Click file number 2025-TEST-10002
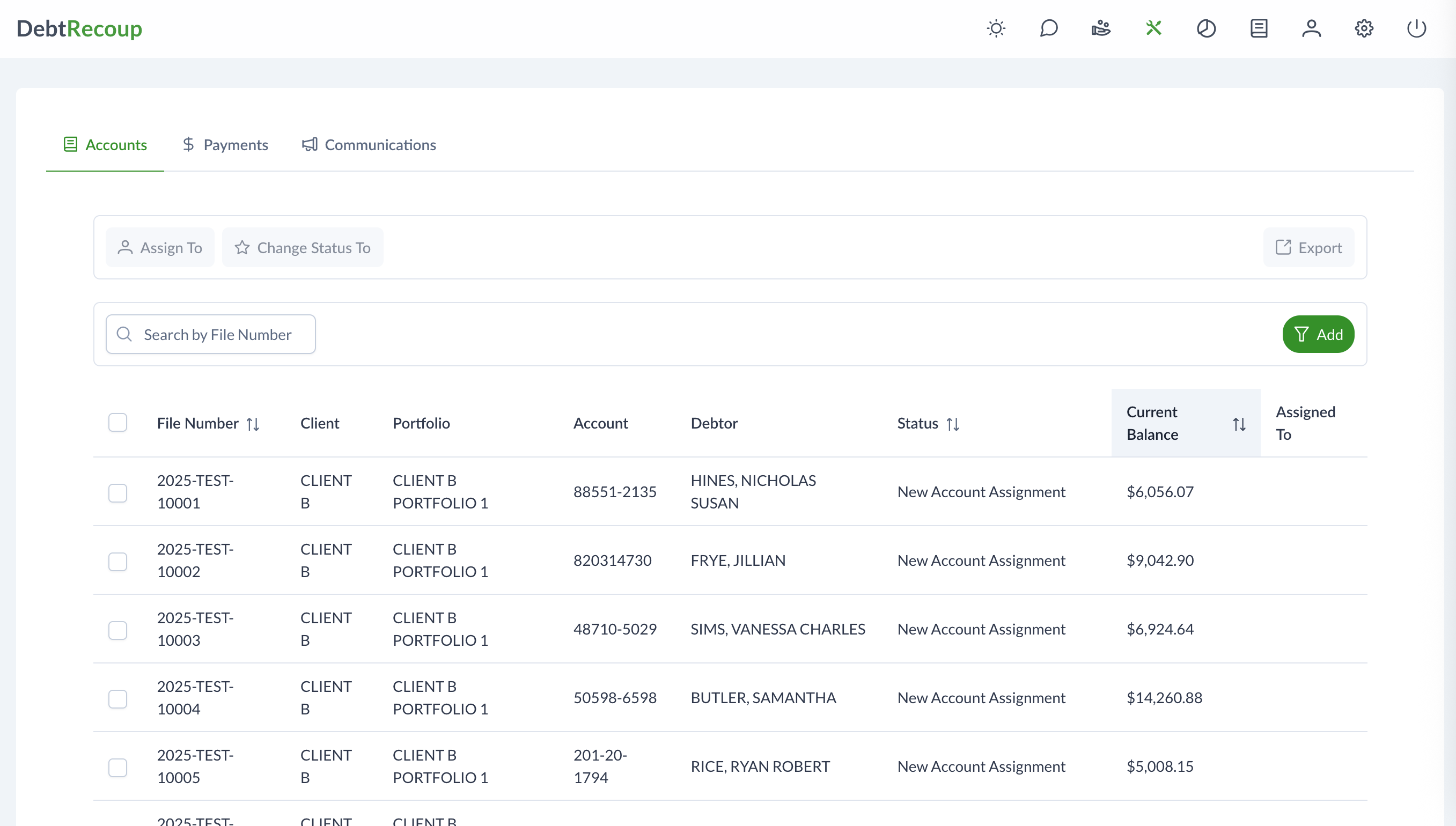 click(x=195, y=560)
